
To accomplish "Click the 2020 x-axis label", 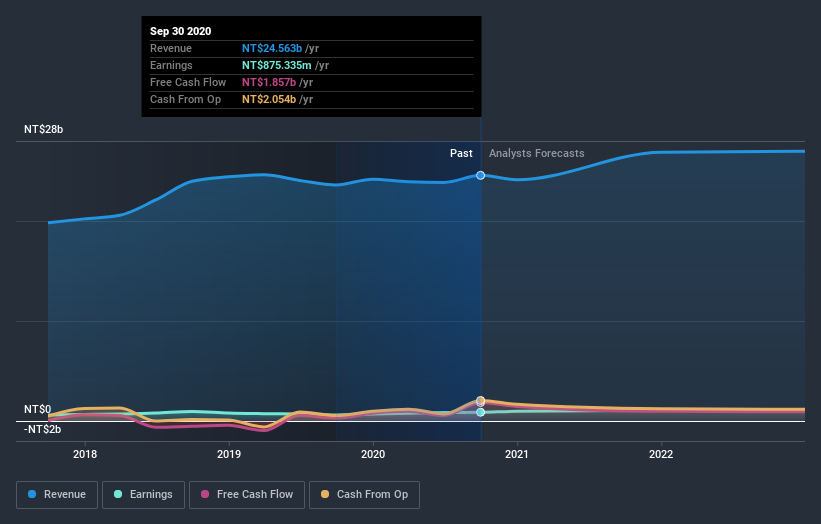I will point(373,454).
